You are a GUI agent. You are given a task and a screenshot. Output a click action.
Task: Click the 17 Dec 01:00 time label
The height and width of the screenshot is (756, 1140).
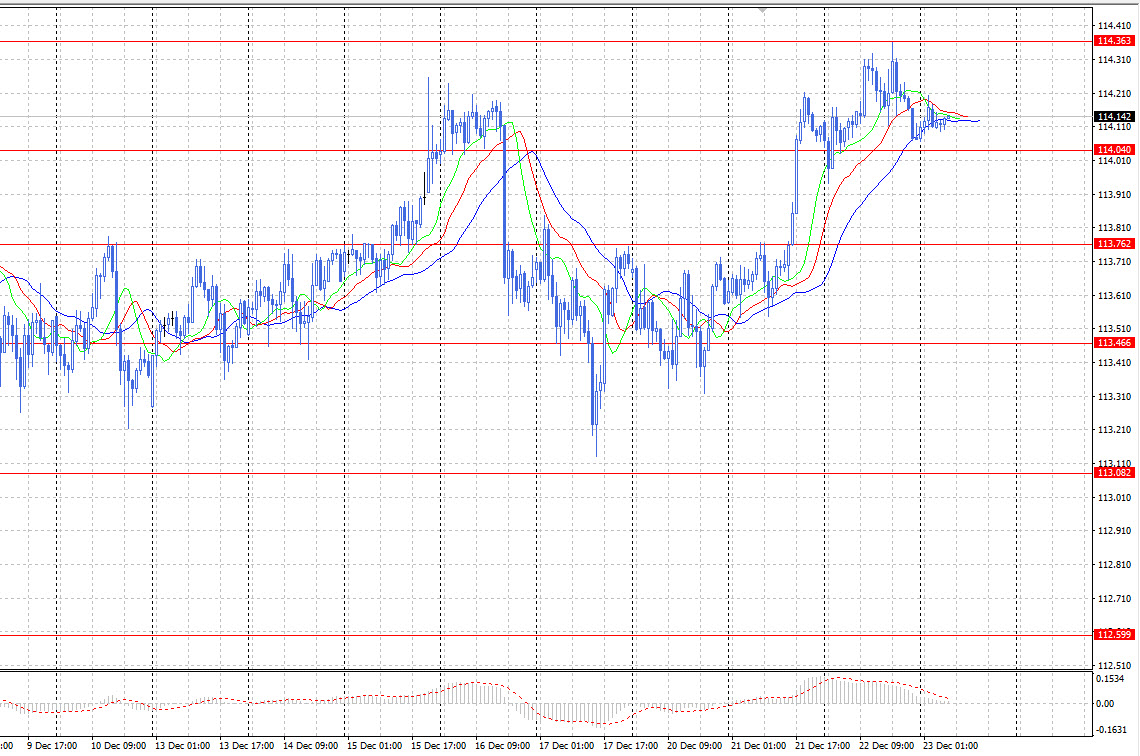pyautogui.click(x=566, y=746)
